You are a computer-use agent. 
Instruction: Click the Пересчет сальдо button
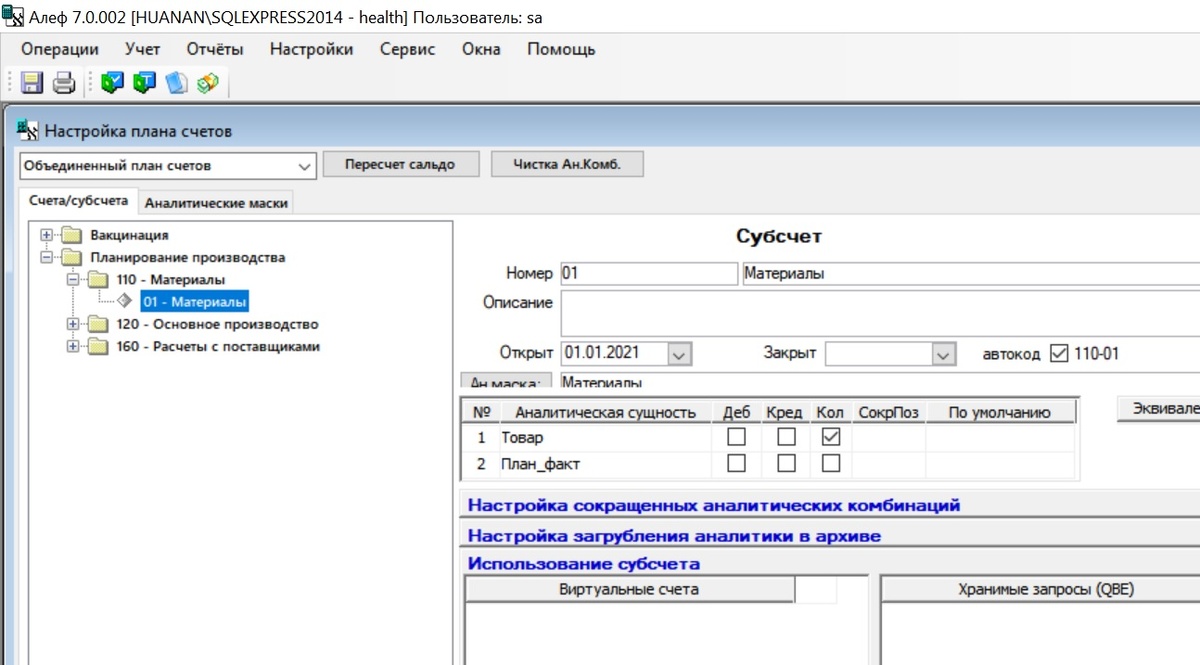pyautogui.click(x=400, y=164)
